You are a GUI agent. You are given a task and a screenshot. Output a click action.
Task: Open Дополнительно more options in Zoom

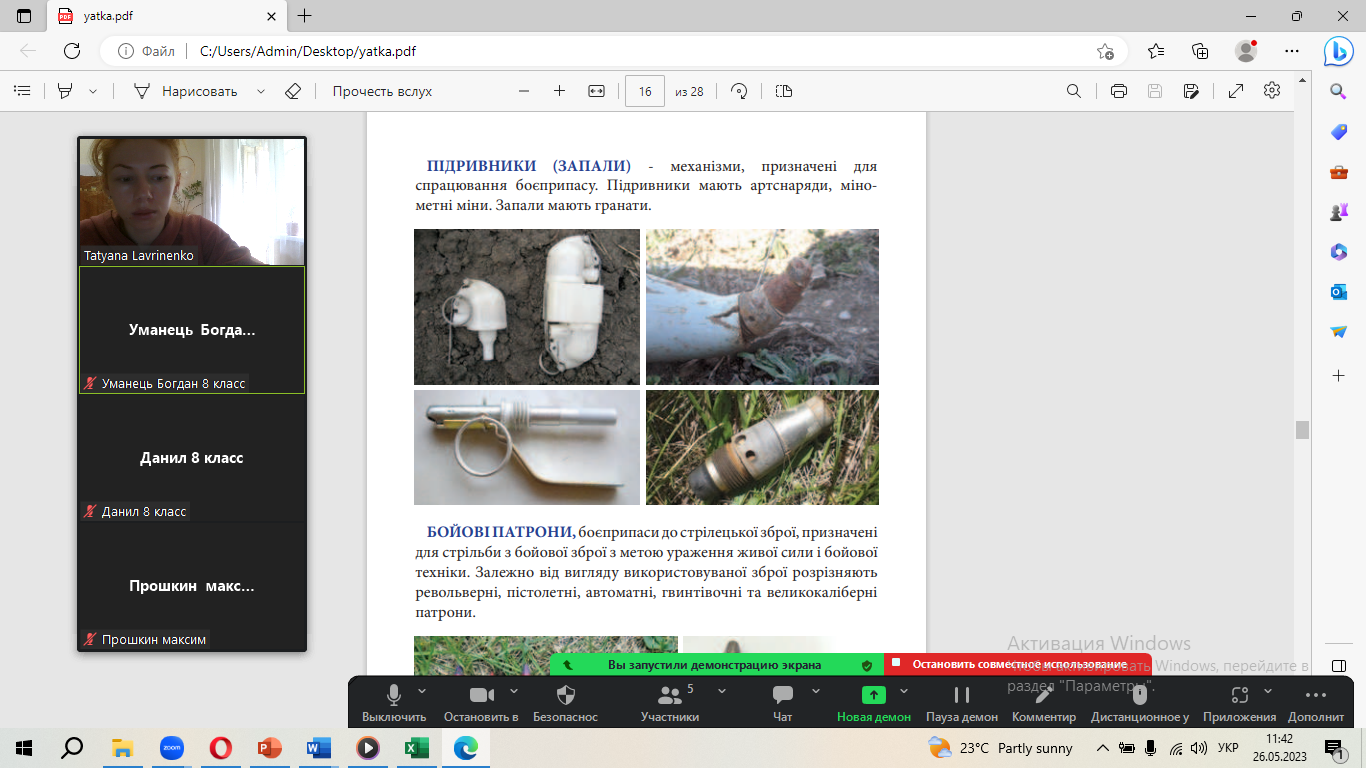[1316, 703]
